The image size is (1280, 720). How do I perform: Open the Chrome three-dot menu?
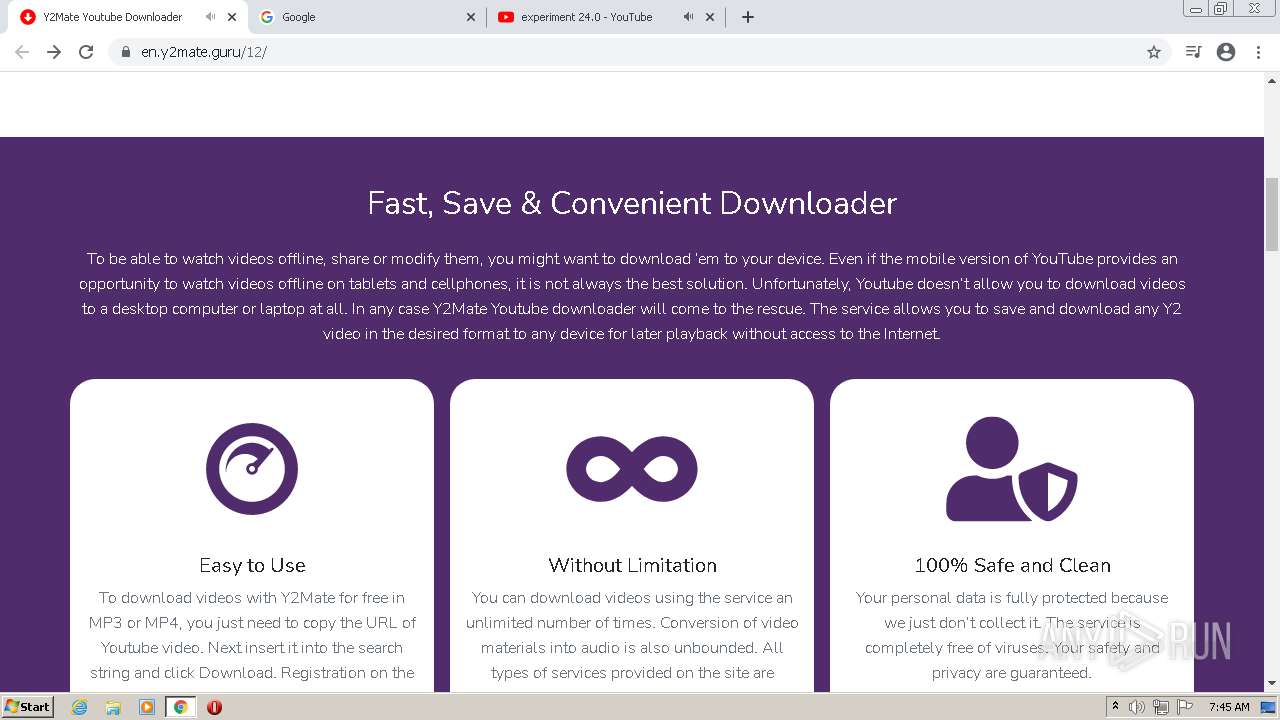[x=1258, y=52]
